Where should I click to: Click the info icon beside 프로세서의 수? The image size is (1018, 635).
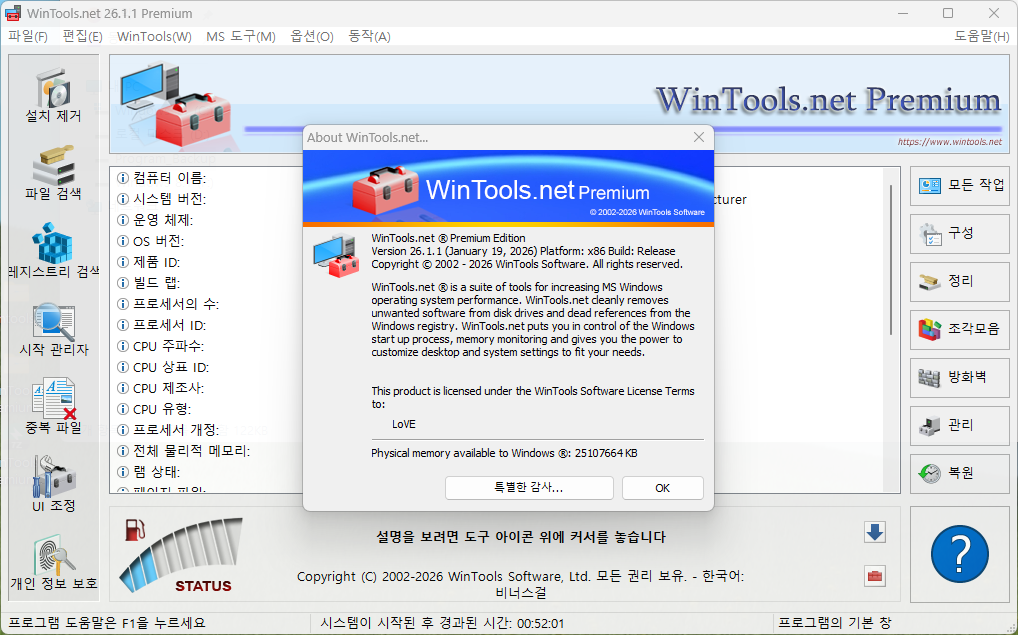(123, 304)
